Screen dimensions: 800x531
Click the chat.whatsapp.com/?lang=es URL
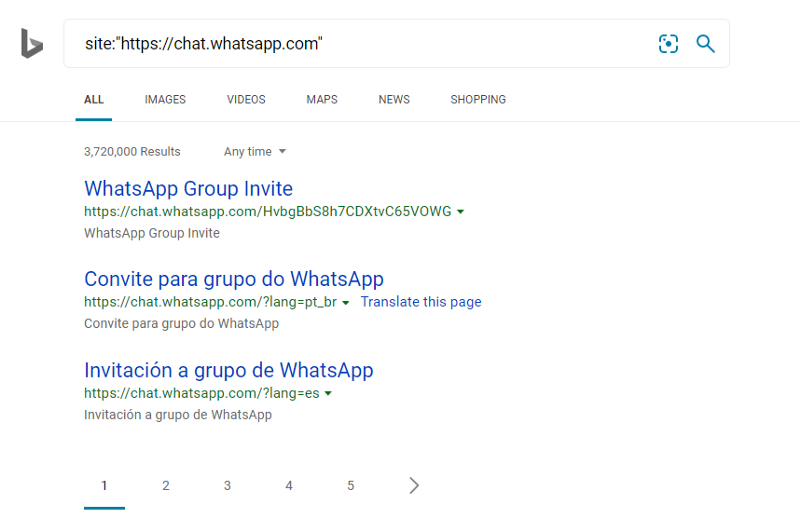[202, 393]
